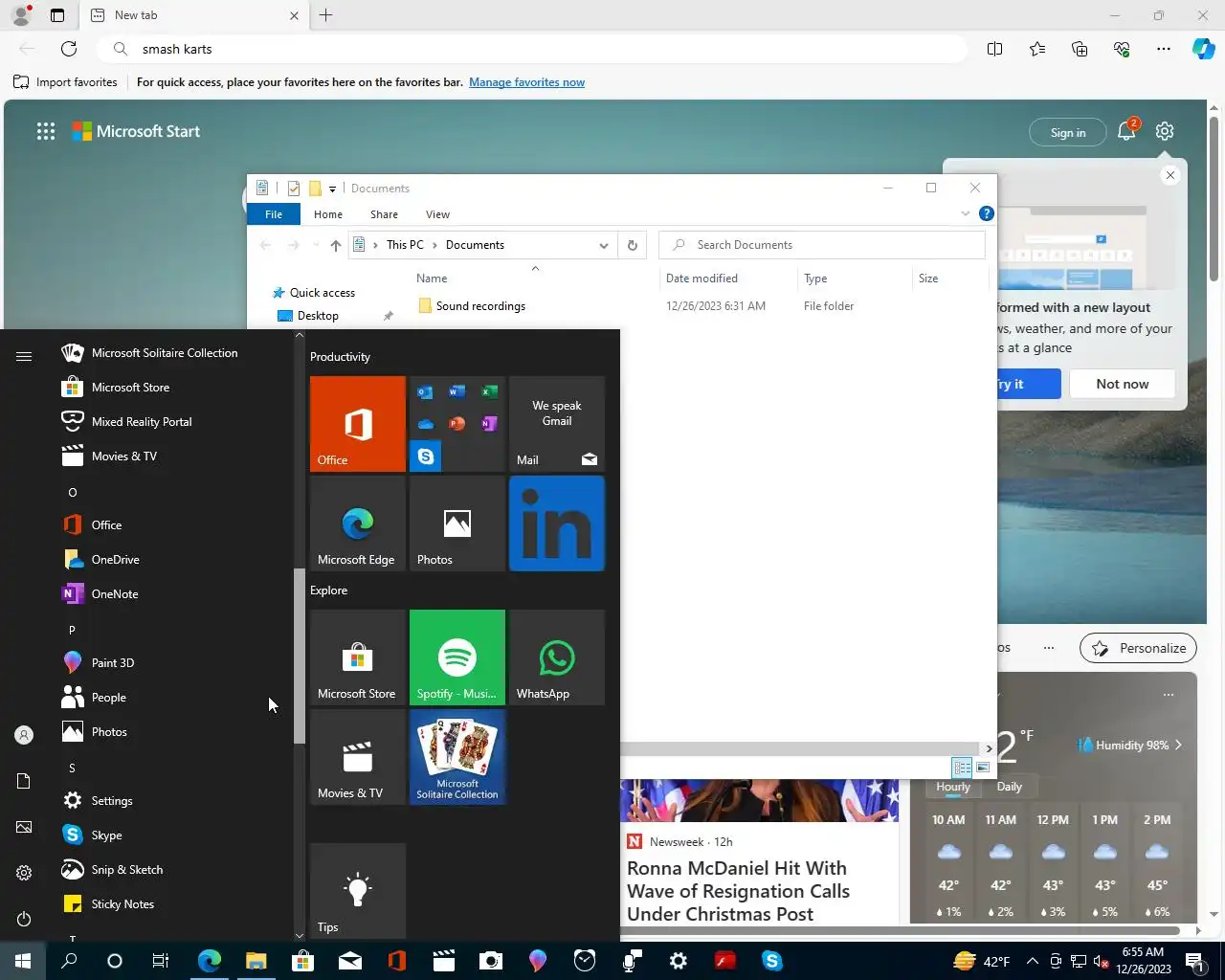Open Pictures from the Start menu left rail
The image size is (1225, 980).
click(x=24, y=827)
